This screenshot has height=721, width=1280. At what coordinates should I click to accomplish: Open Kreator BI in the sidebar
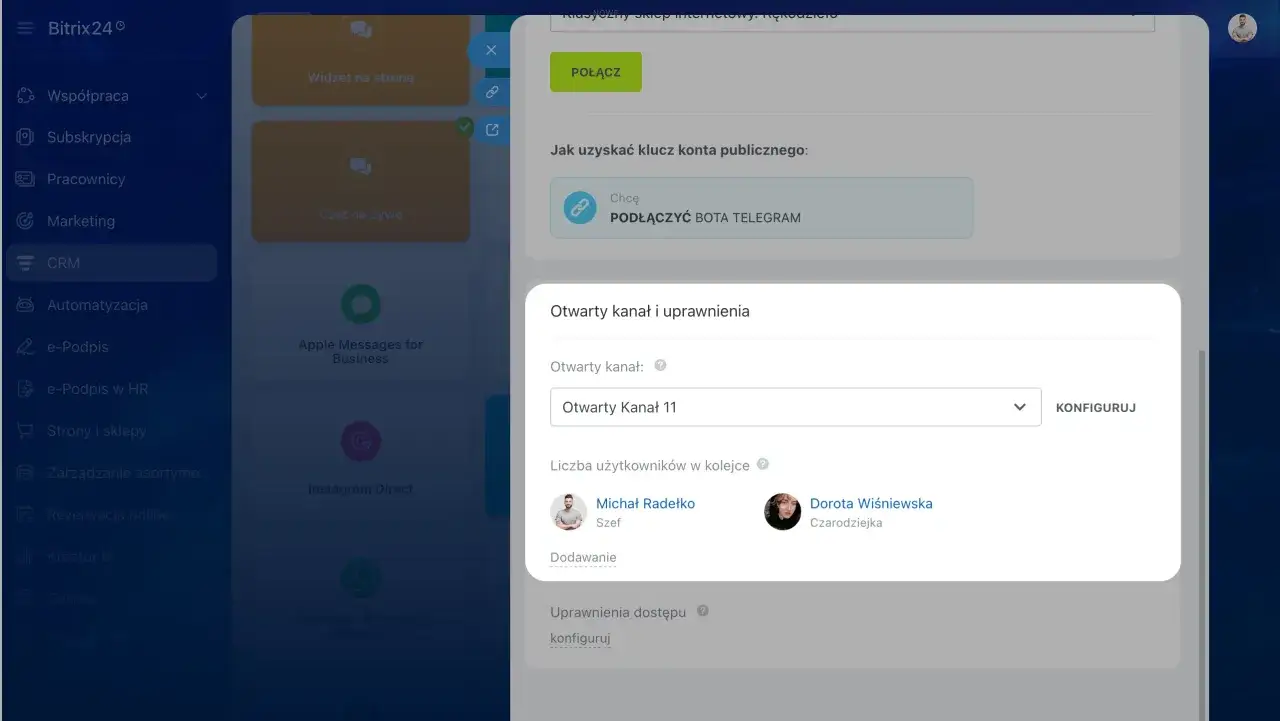tap(80, 557)
